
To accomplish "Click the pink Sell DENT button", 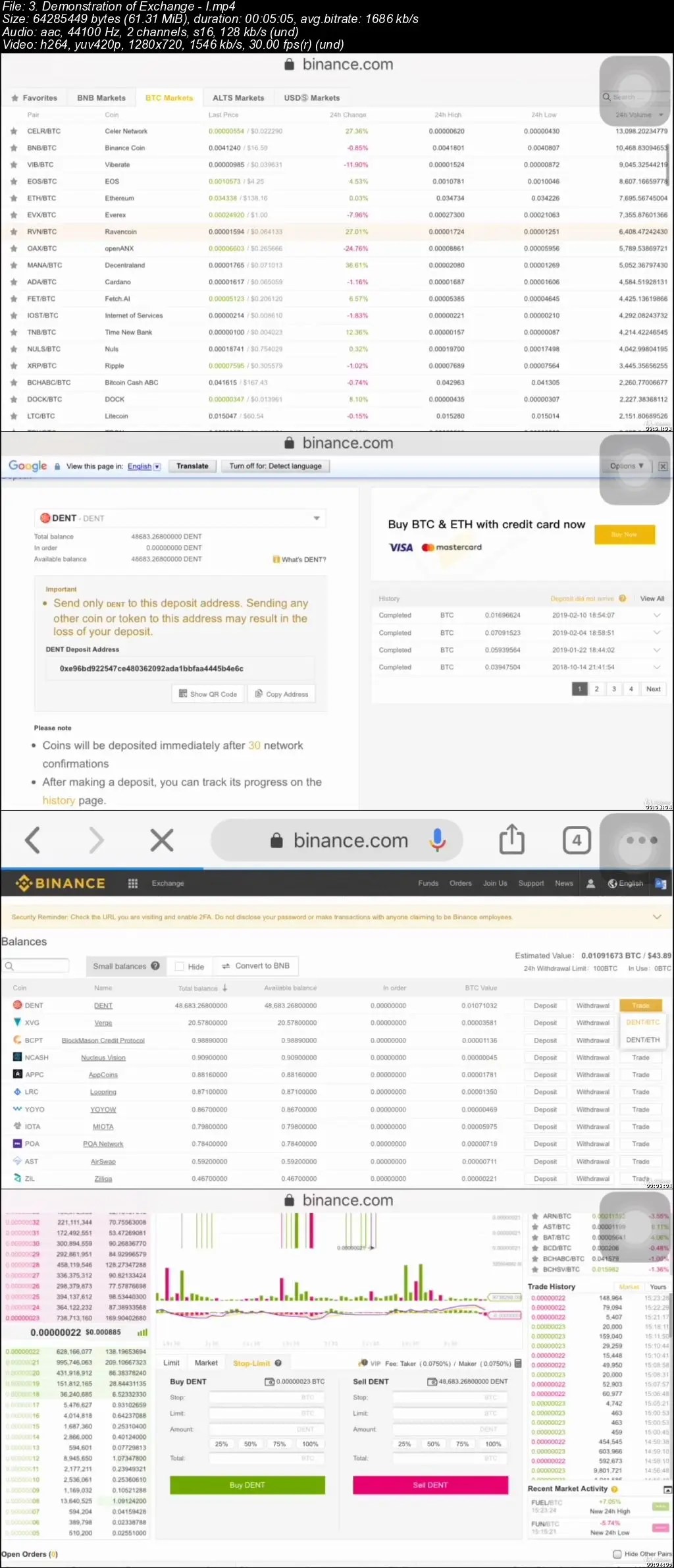I will (x=430, y=1485).
